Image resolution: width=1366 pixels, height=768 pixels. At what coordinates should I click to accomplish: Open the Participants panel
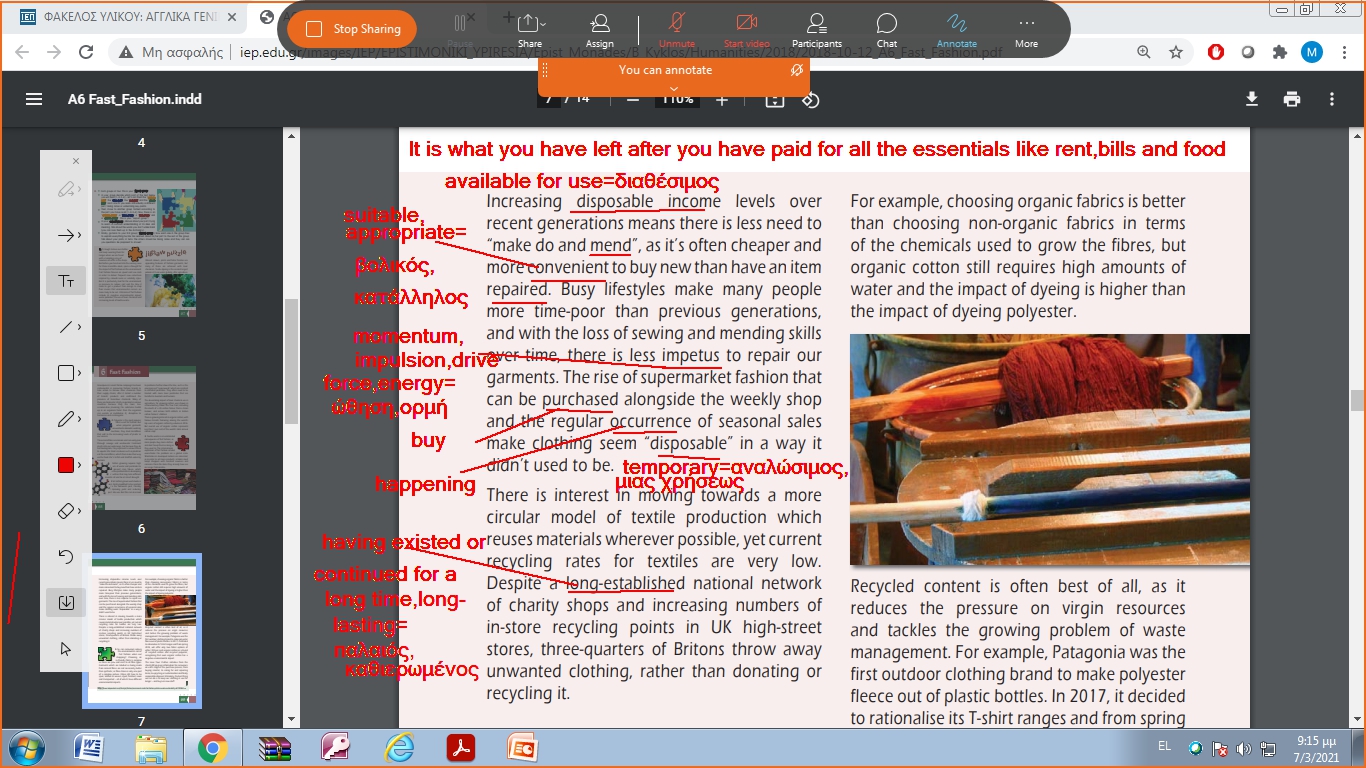[816, 29]
